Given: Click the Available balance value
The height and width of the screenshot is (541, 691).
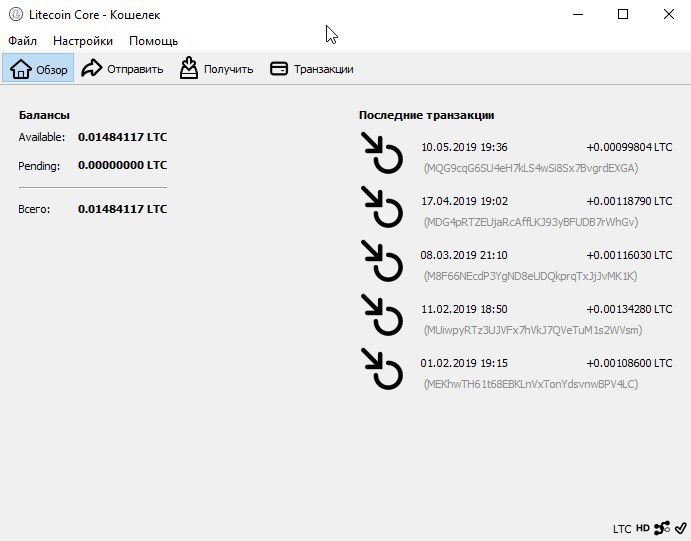Looking at the screenshot, I should pyautogui.click(x=123, y=137).
